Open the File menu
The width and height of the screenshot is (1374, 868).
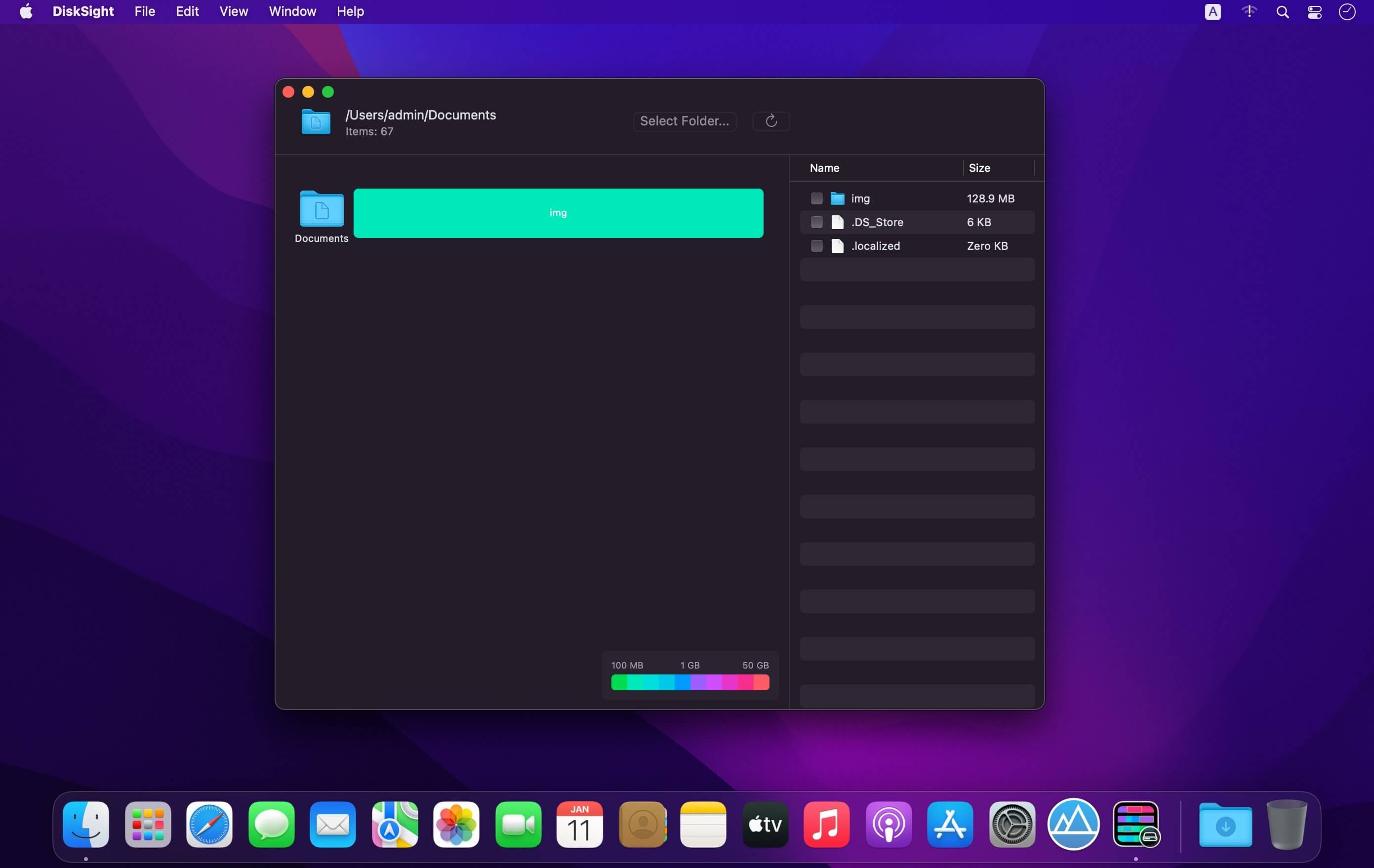pos(144,11)
